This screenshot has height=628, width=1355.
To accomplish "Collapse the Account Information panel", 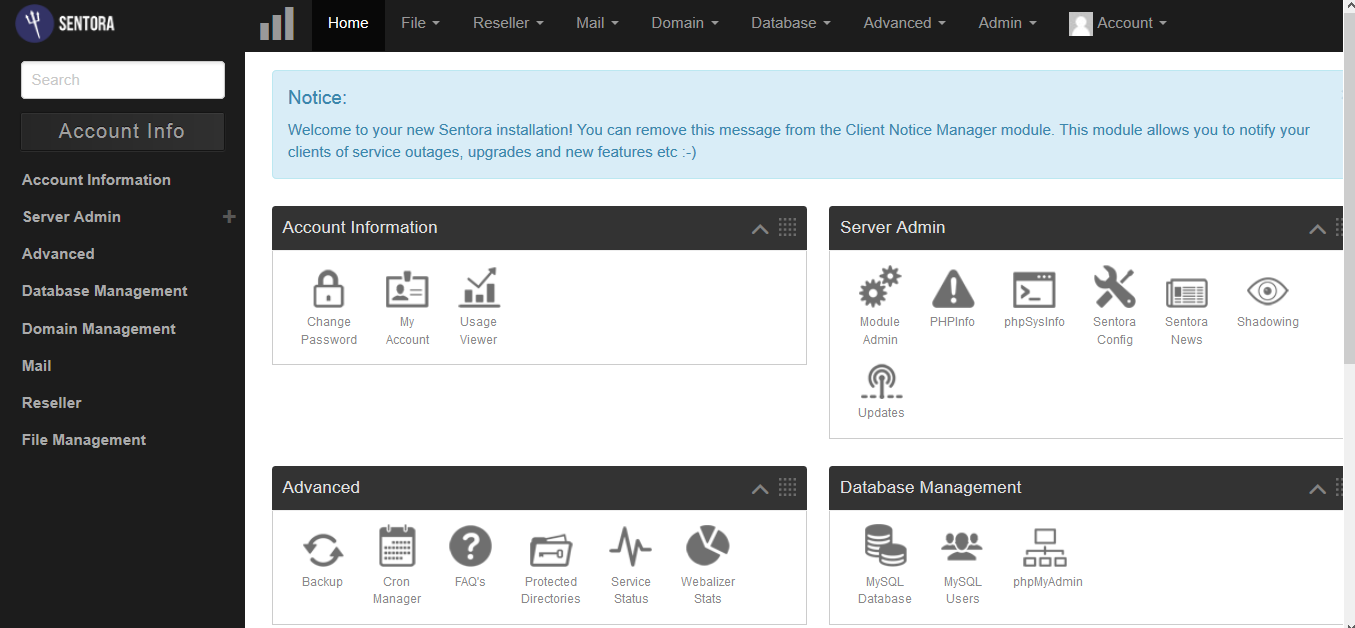I will point(760,229).
